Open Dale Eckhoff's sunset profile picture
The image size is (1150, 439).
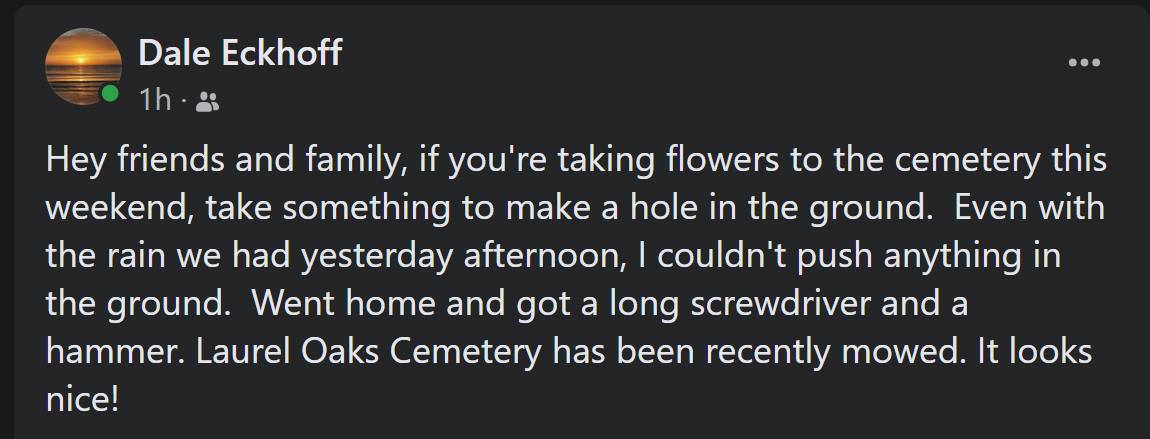(x=83, y=67)
